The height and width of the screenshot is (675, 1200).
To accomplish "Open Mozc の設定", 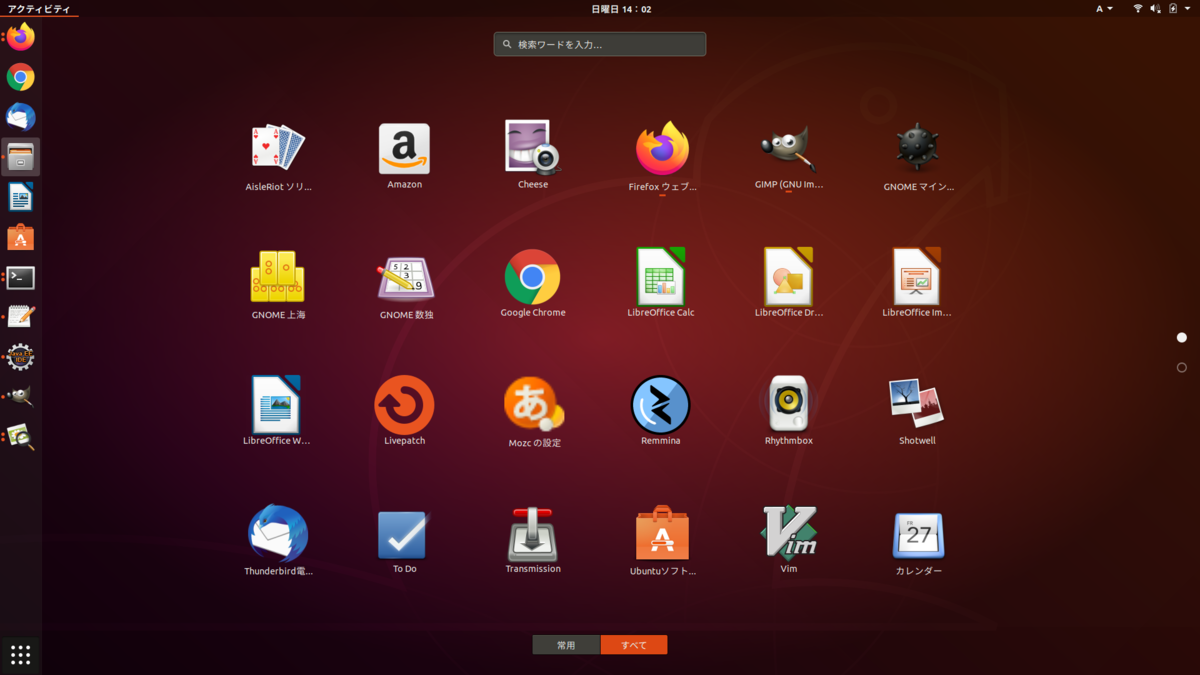I will point(533,405).
